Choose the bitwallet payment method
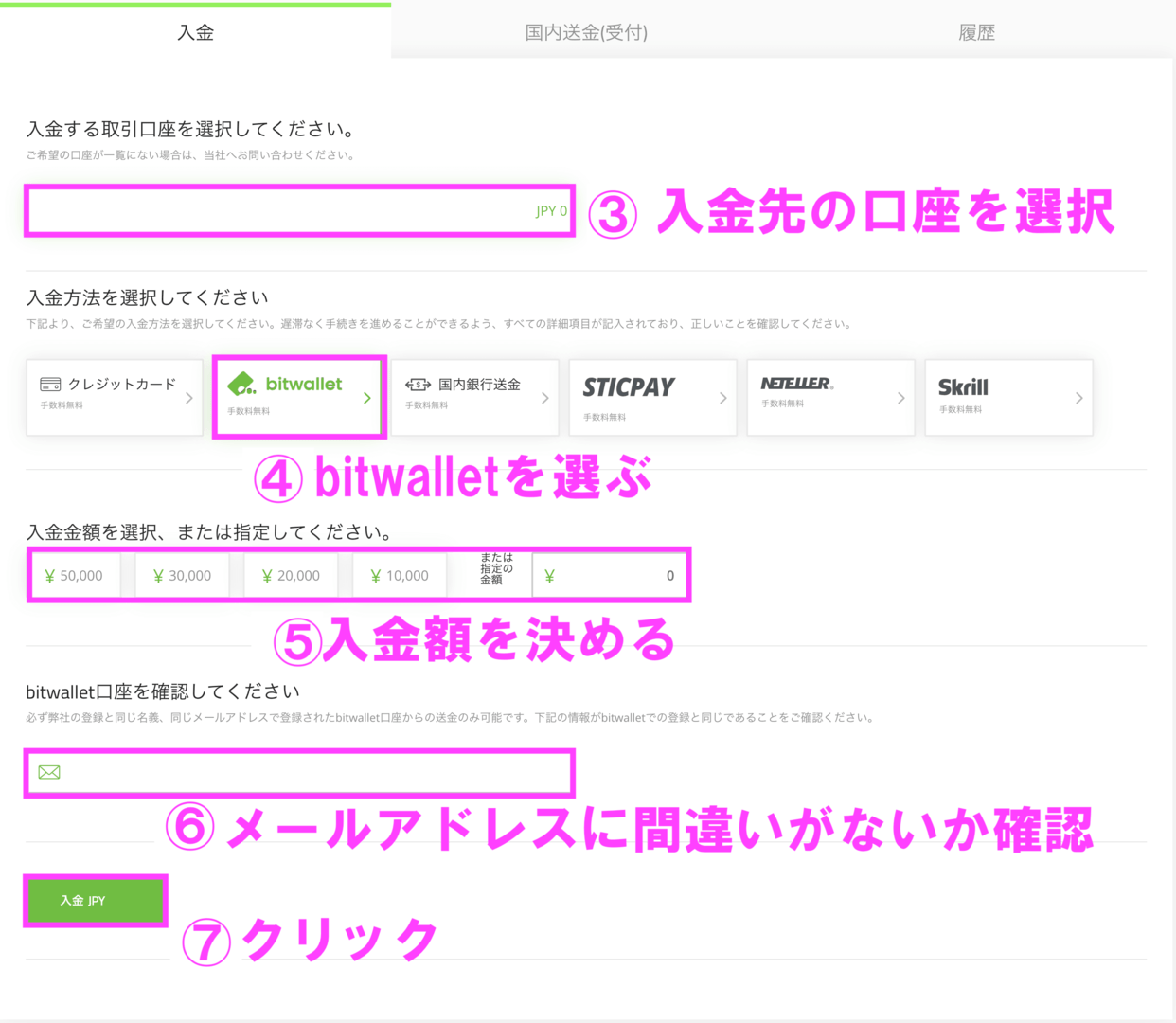Viewport: 1176px width, 1023px height. click(299, 397)
